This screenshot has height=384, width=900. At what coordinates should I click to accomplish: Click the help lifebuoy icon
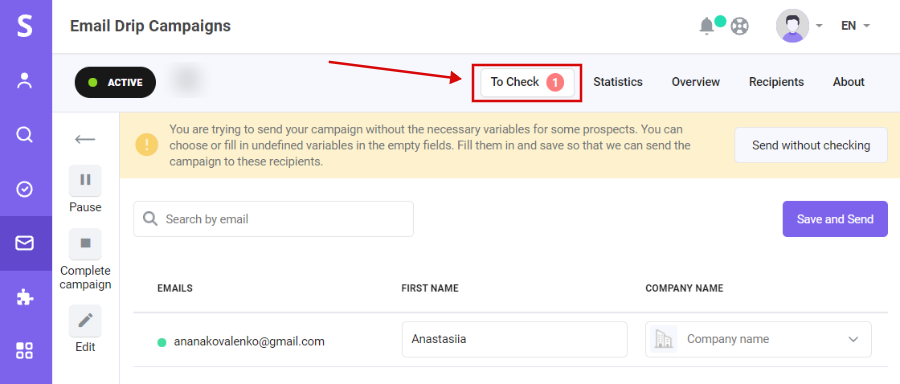(x=739, y=26)
